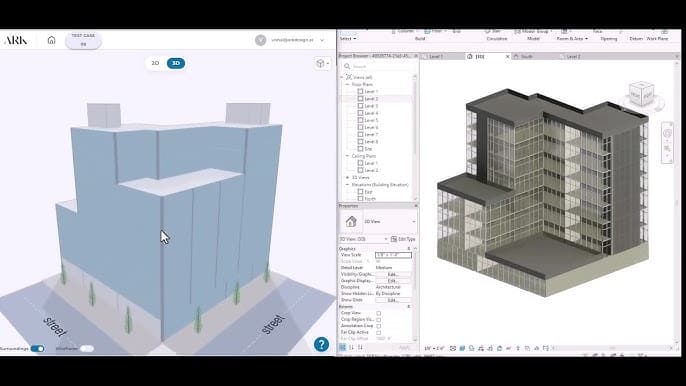This screenshot has height=386, width=686.
Task: Go to ARK home via house icon
Action: (x=51, y=40)
